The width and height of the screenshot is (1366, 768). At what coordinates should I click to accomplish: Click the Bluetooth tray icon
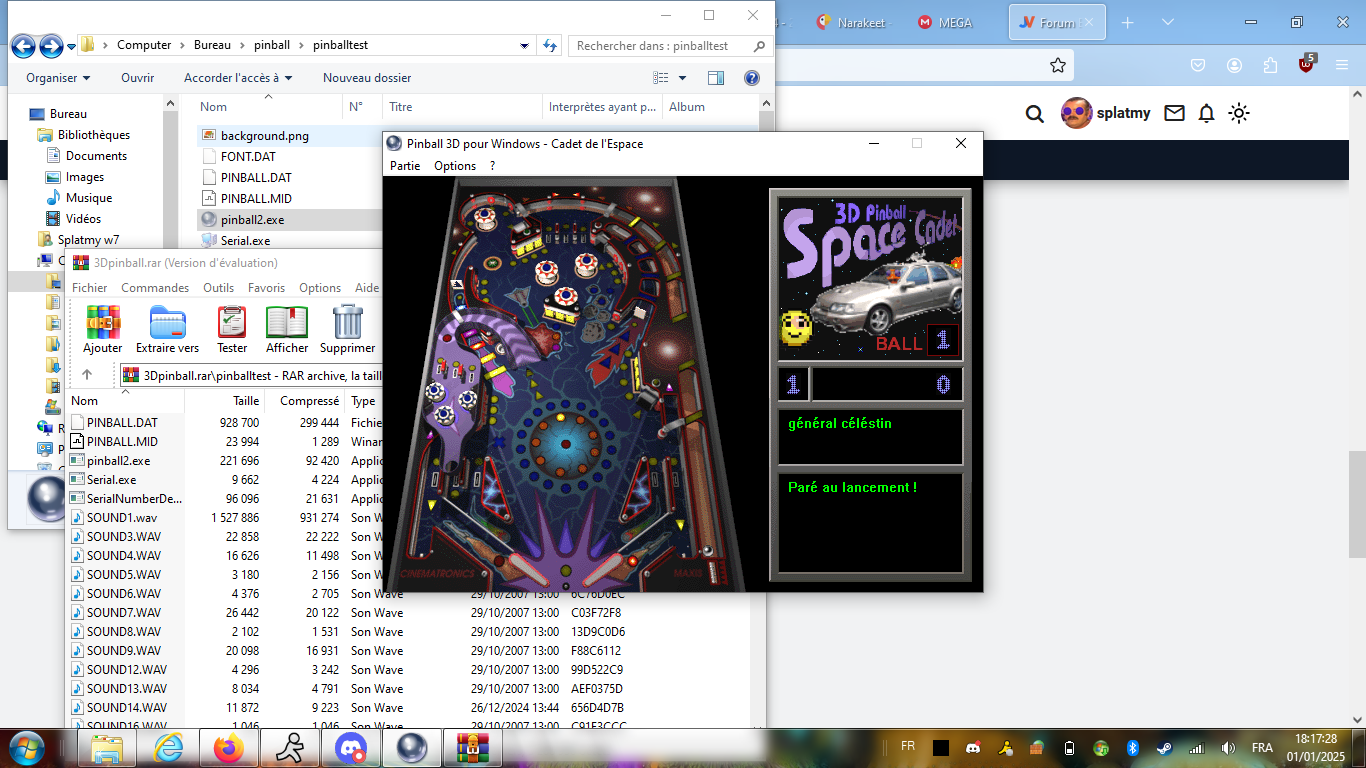tap(1133, 748)
